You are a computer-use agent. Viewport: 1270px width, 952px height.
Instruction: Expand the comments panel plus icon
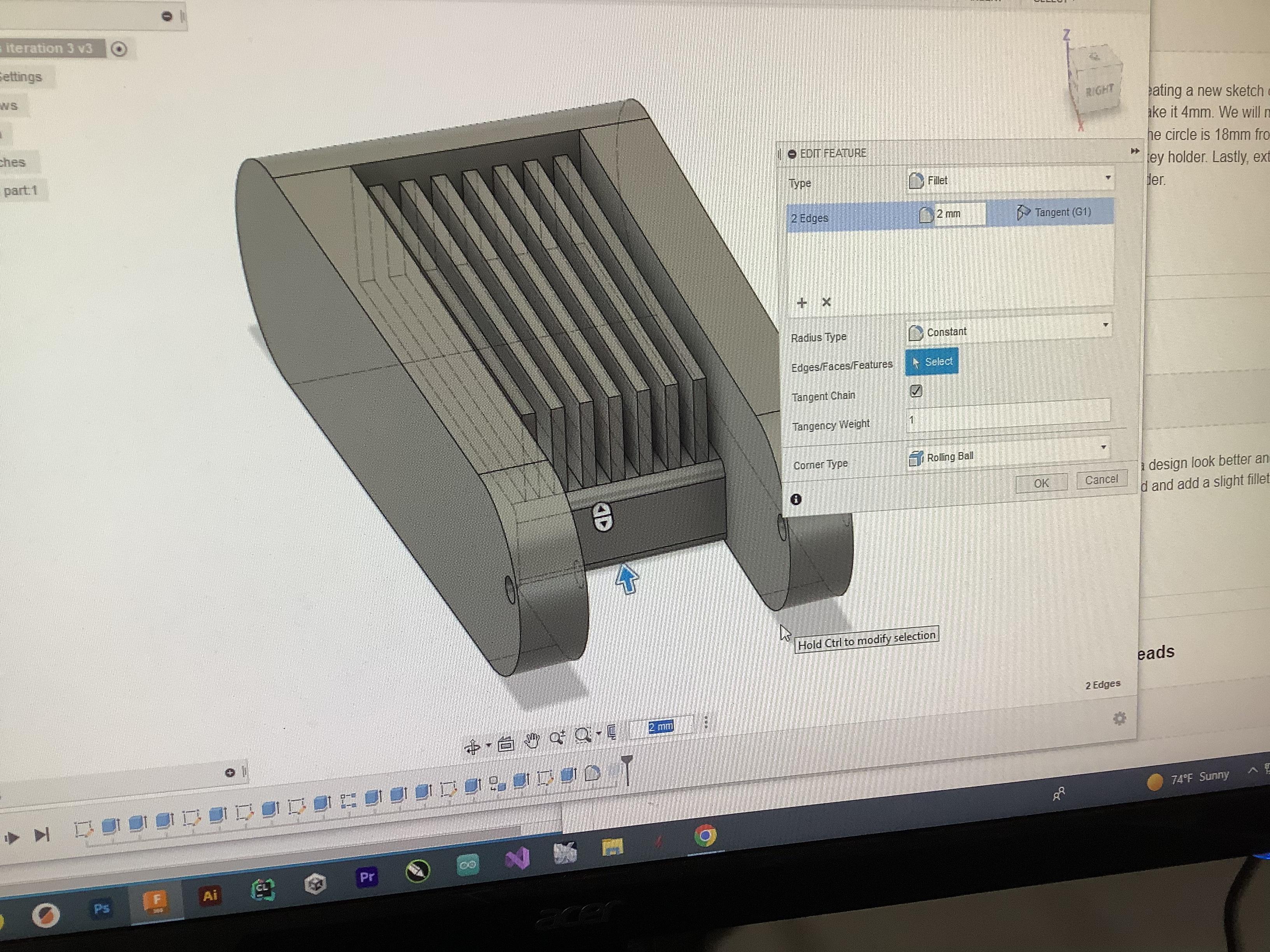[x=230, y=772]
